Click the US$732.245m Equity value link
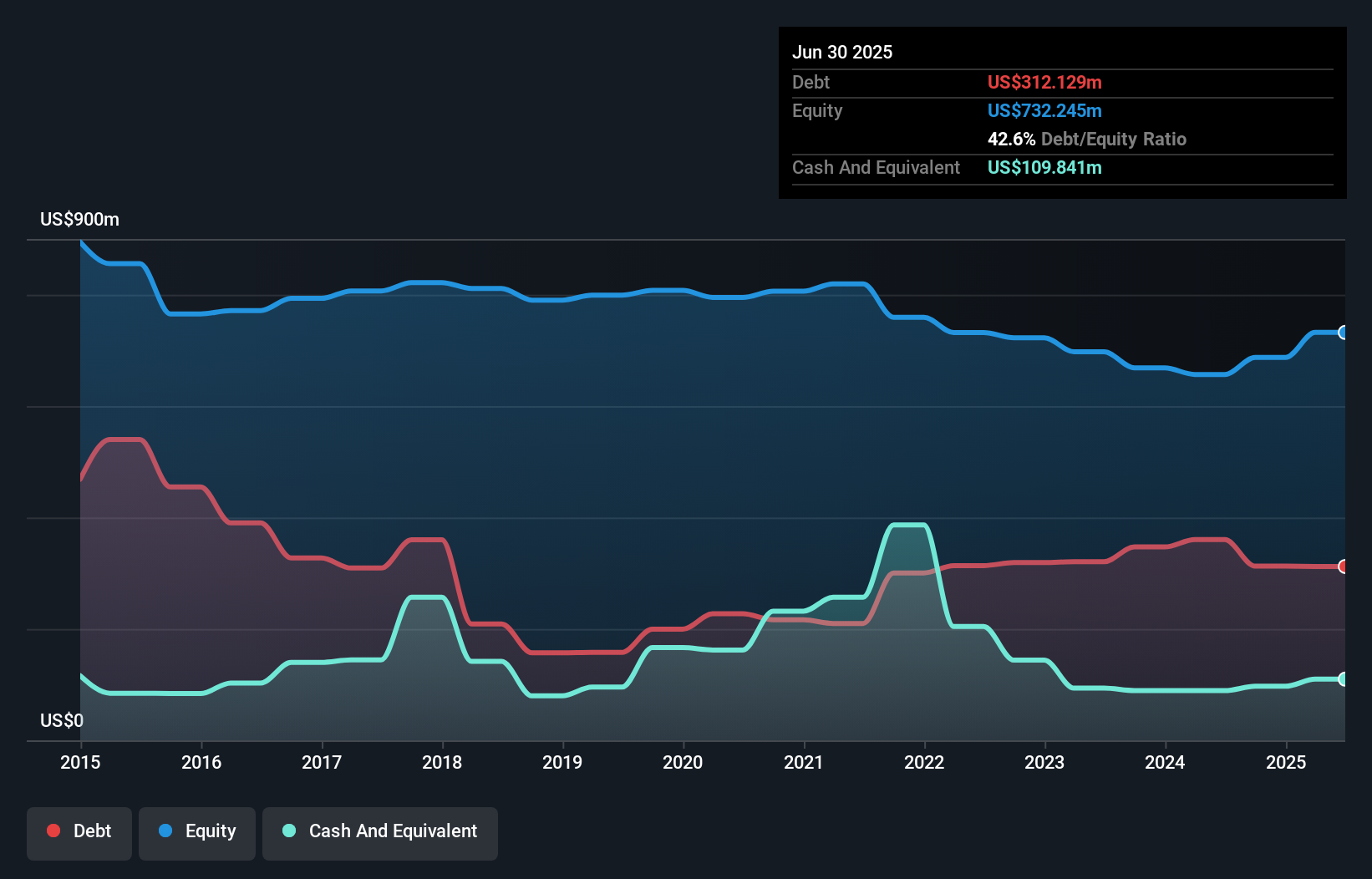1372x879 pixels. click(x=1044, y=110)
